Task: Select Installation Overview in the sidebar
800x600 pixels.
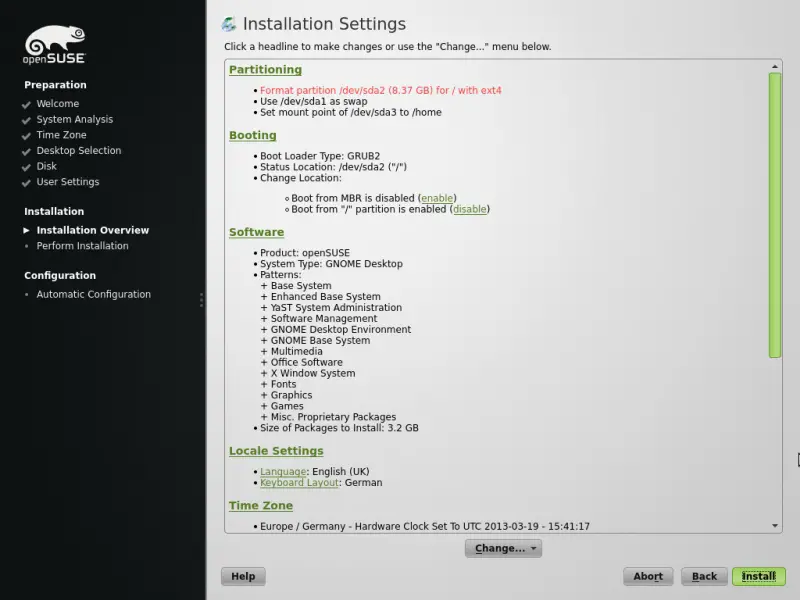Action: tap(92, 230)
